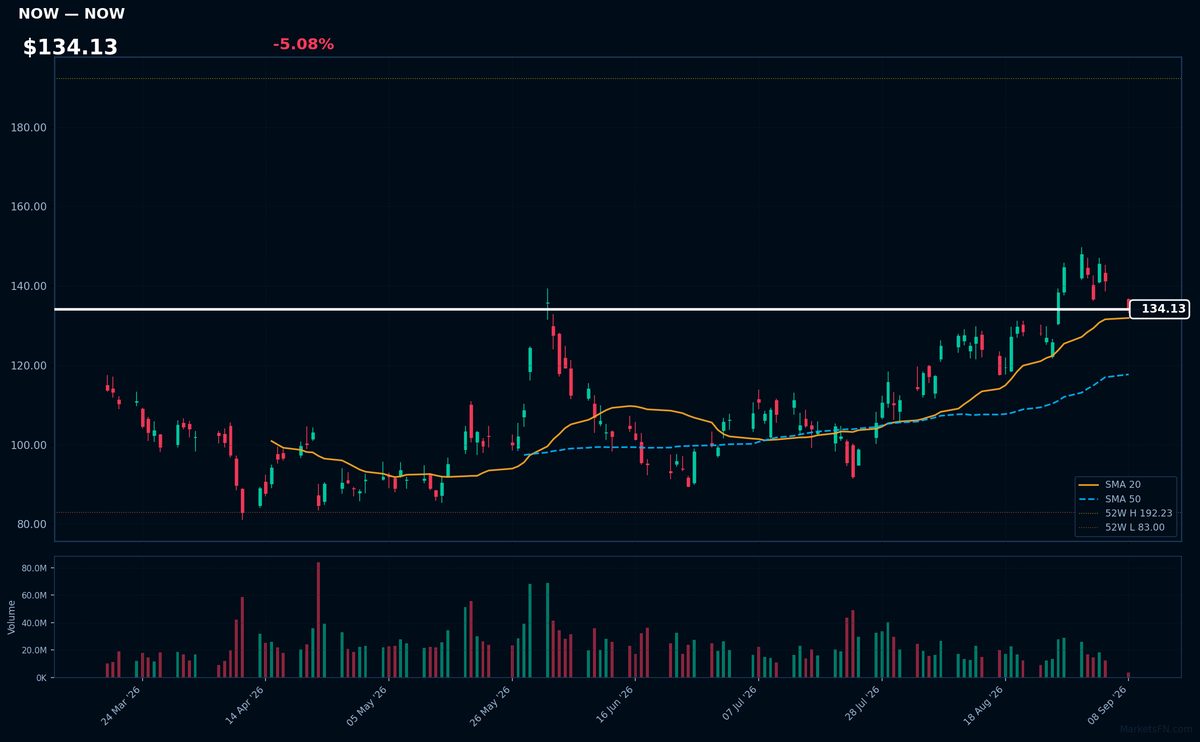
Task: Click the -5.08% change value
Action: click(x=303, y=44)
